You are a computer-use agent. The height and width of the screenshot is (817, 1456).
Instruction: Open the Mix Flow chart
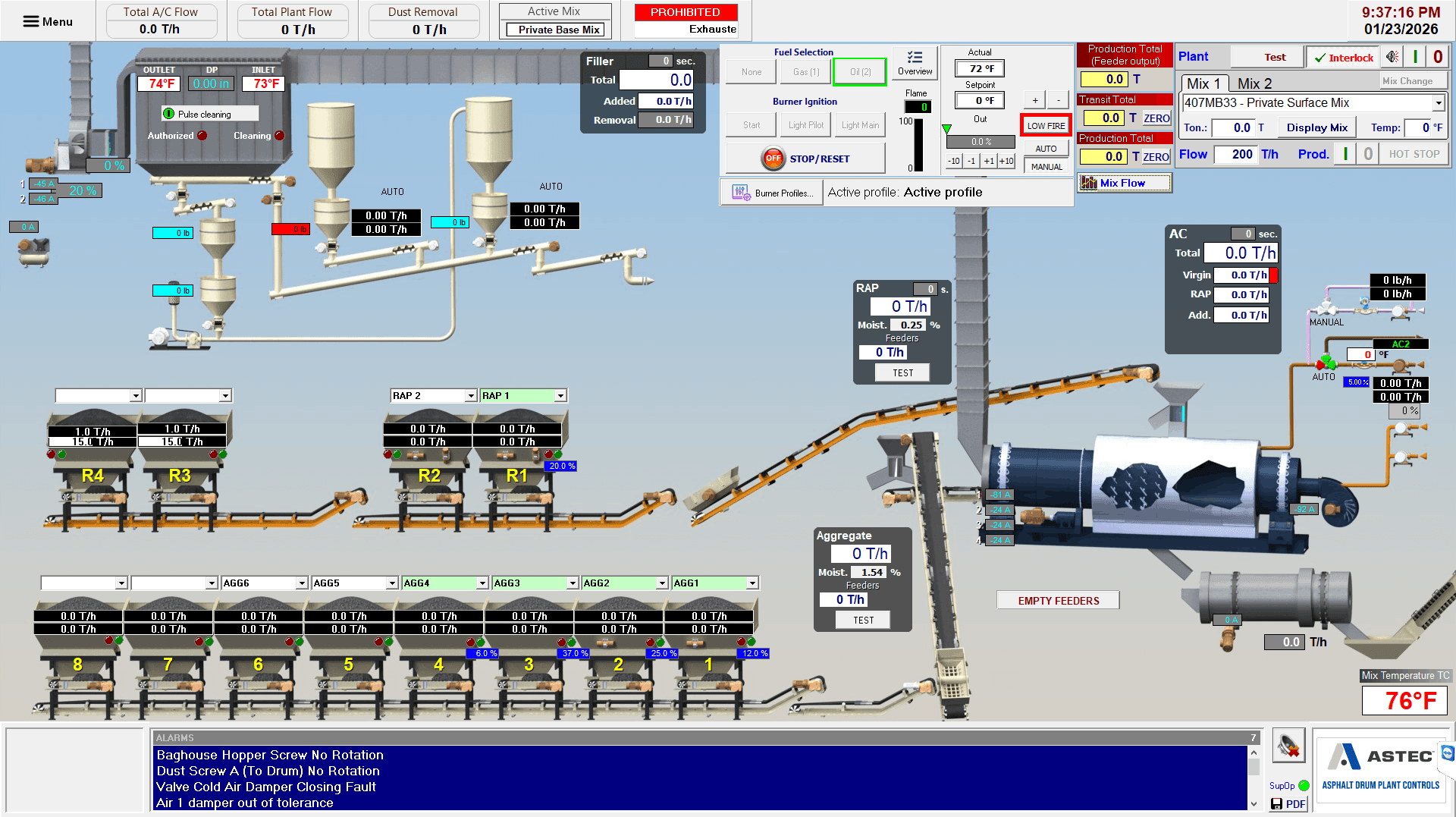click(1125, 182)
